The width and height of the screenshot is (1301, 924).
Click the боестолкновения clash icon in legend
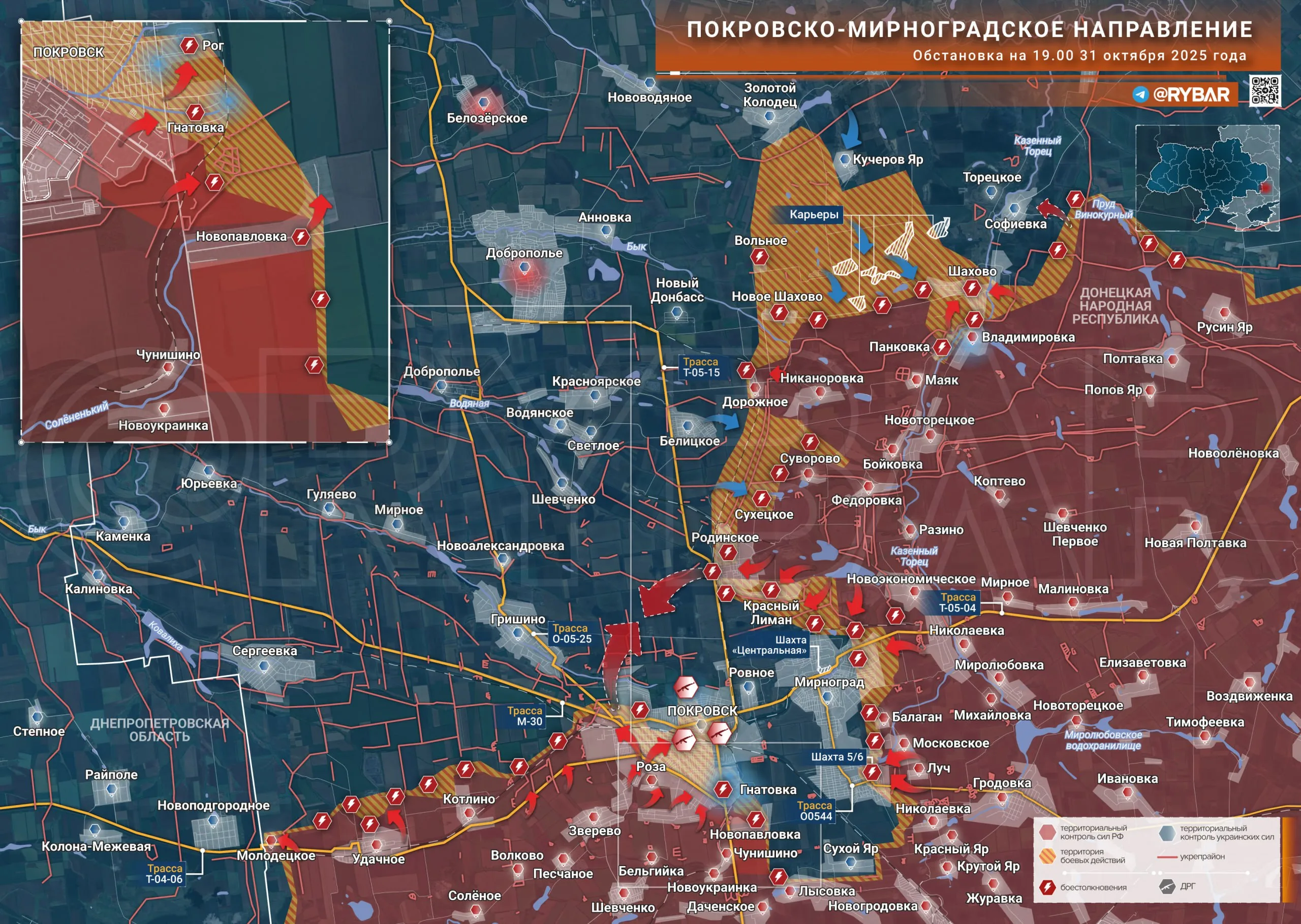point(1047,887)
